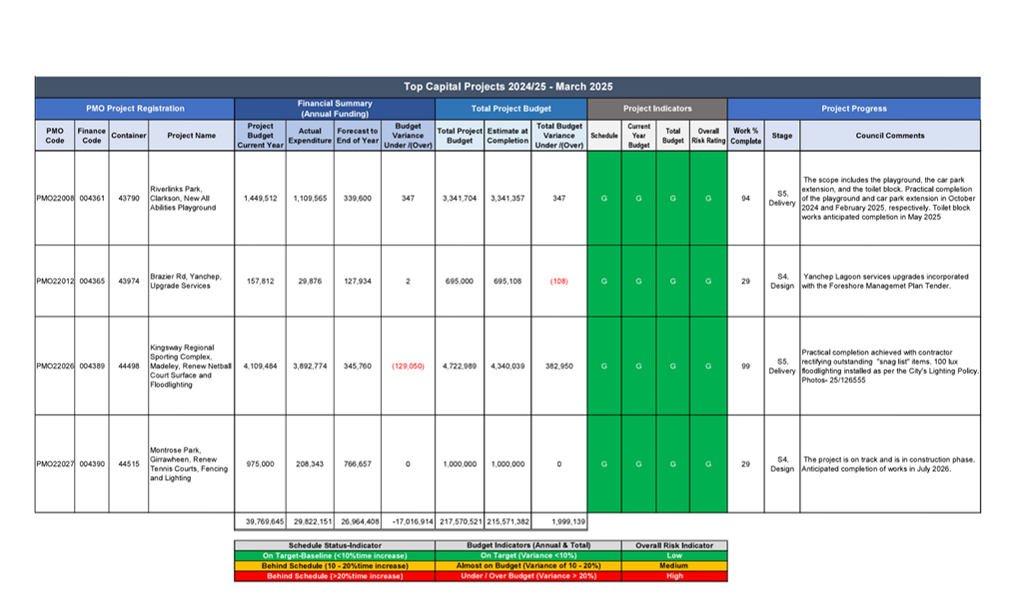Select the 'PMO Code' column header
Screen dimensions: 1014x601
[x=55, y=136]
